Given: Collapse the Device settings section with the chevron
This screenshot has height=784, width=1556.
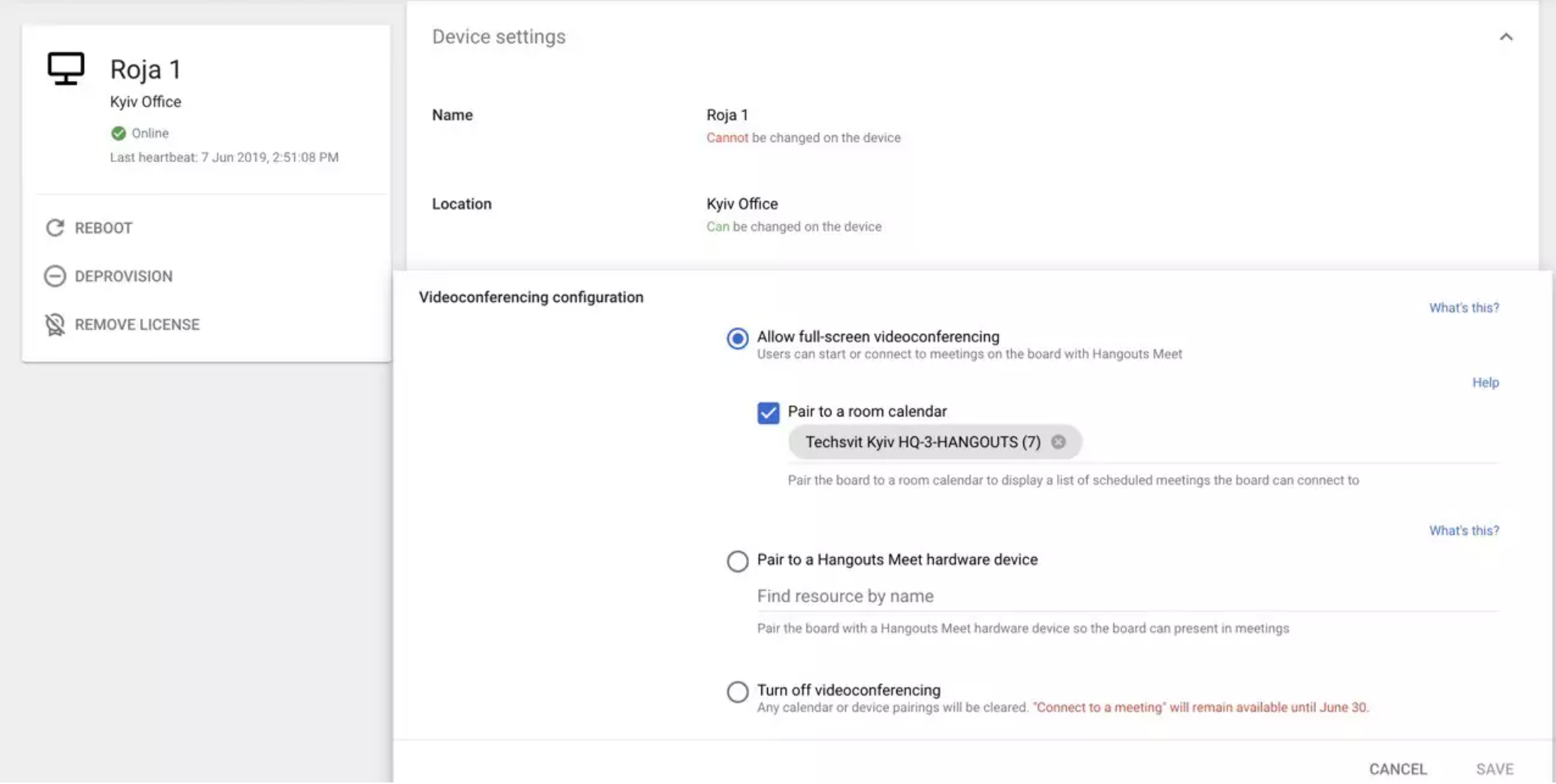Looking at the screenshot, I should (x=1506, y=37).
